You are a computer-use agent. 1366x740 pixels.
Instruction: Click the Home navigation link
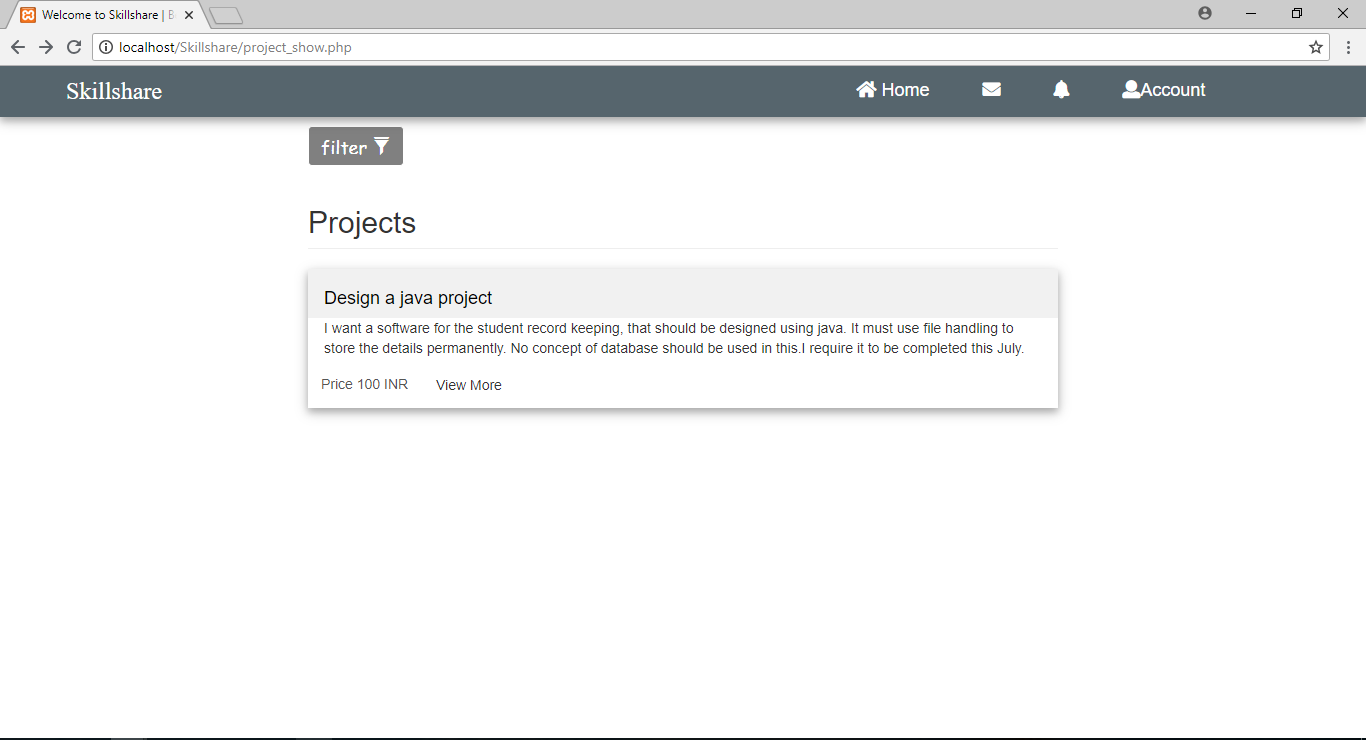click(893, 90)
